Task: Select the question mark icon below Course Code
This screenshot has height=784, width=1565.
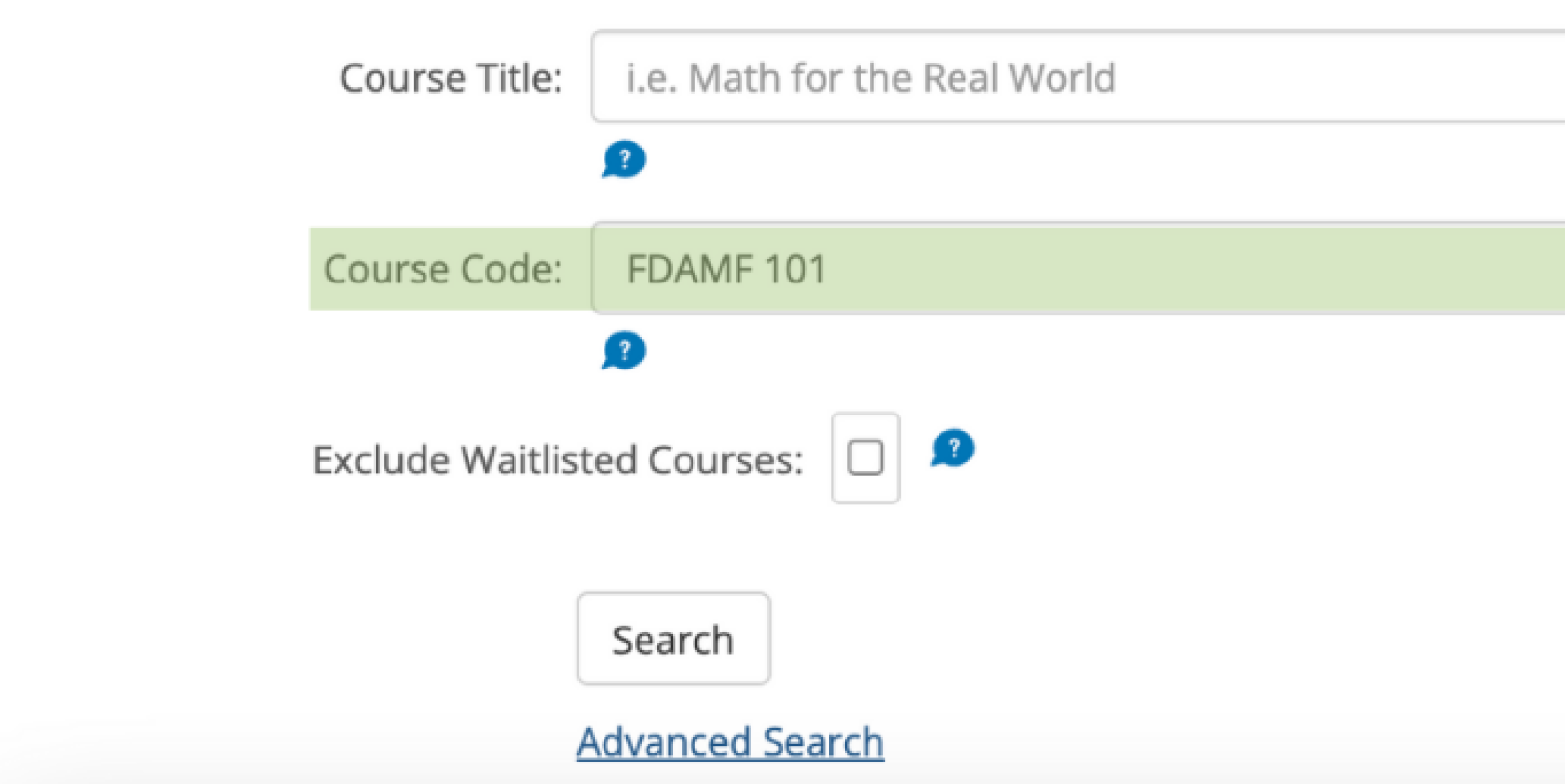Action: pyautogui.click(x=624, y=350)
